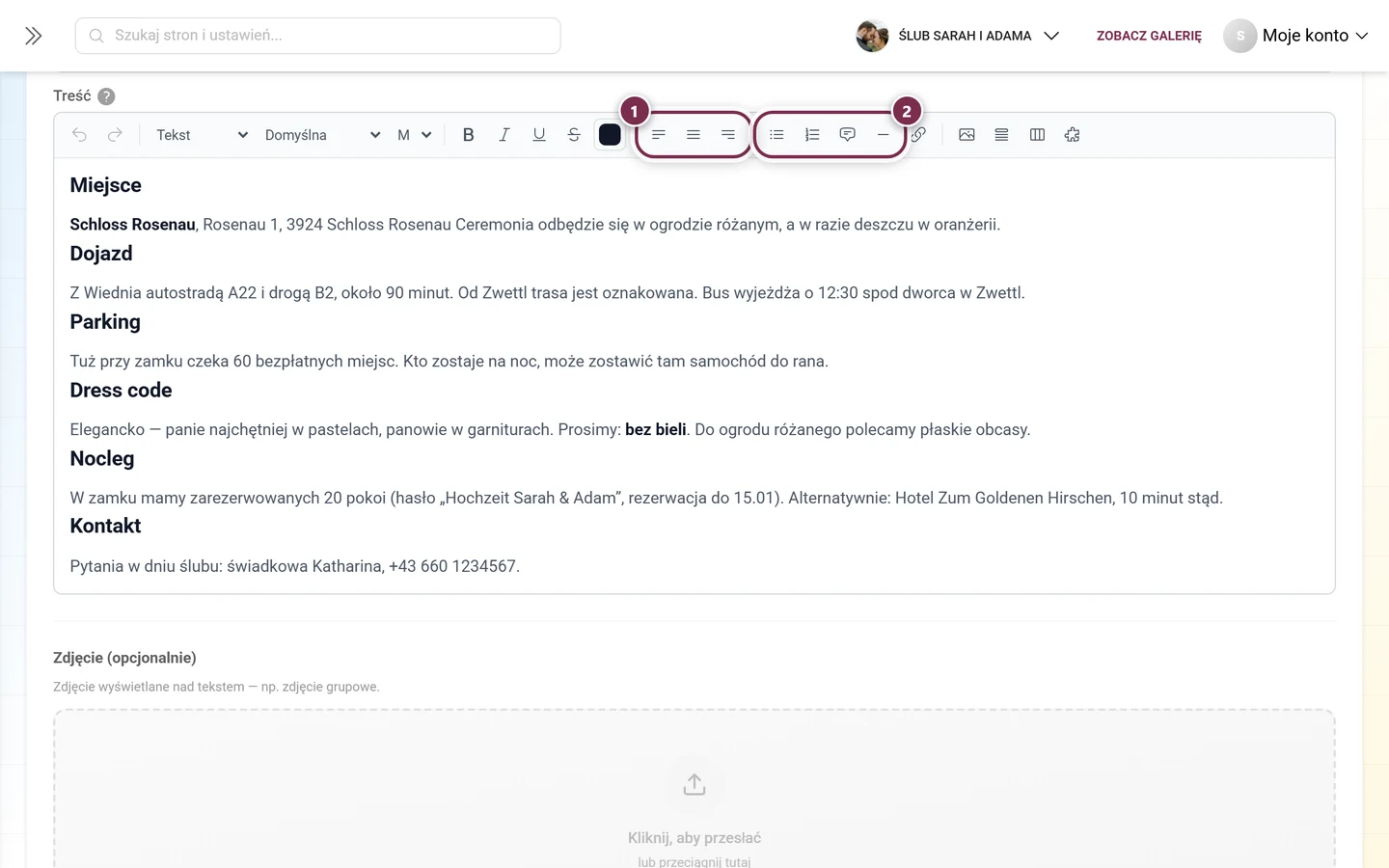Click the bold text "Schloss Rosenau"
1389x868 pixels.
[x=133, y=225]
